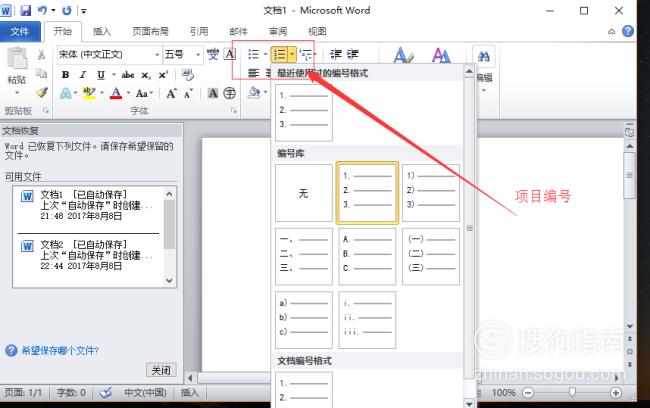Click Grow Font A icon
Screen dimensions: 650x408
pyautogui.click(x=171, y=94)
